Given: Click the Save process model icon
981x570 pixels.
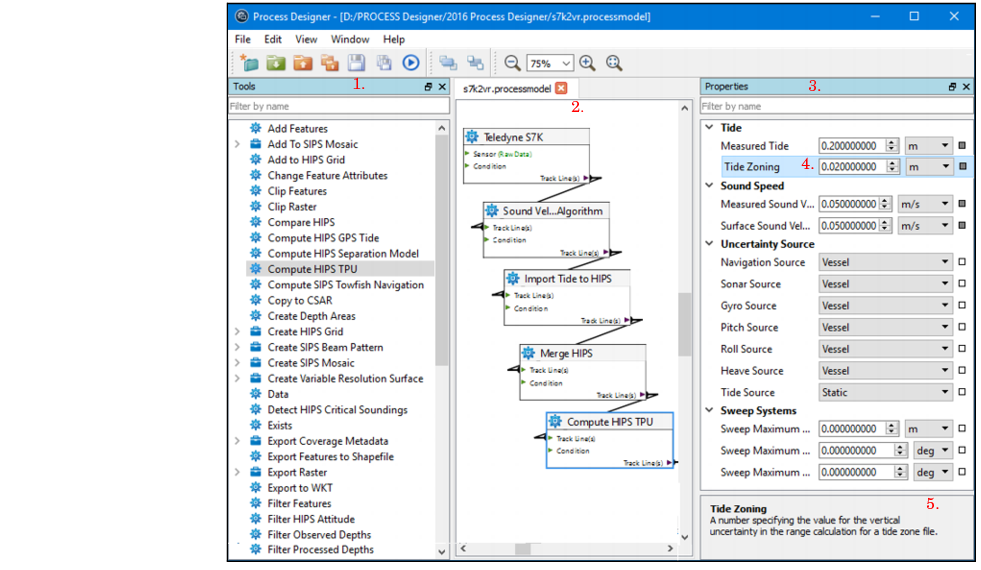Looking at the screenshot, I should (357, 63).
